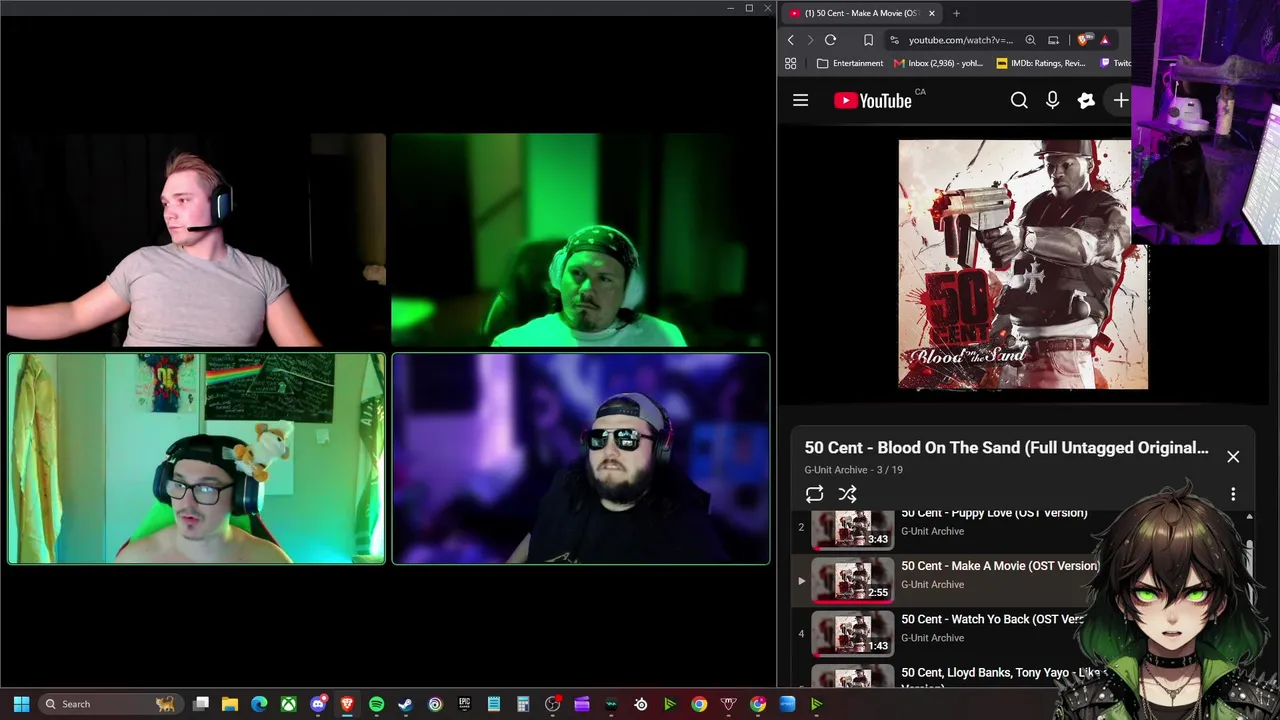
Task: Open the Entertainment bookmarks folder
Action: (x=850, y=63)
